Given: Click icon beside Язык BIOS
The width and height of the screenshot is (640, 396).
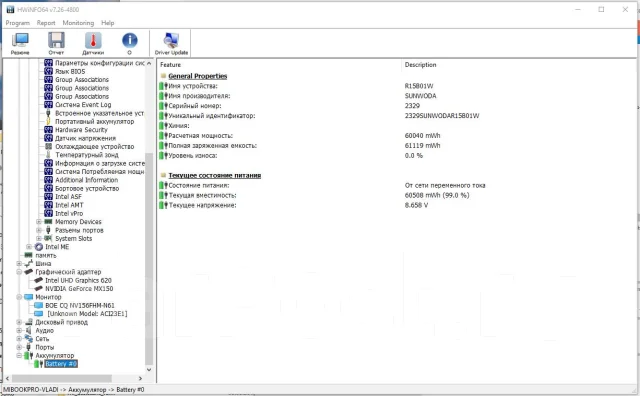Looking at the screenshot, I should pos(49,71).
